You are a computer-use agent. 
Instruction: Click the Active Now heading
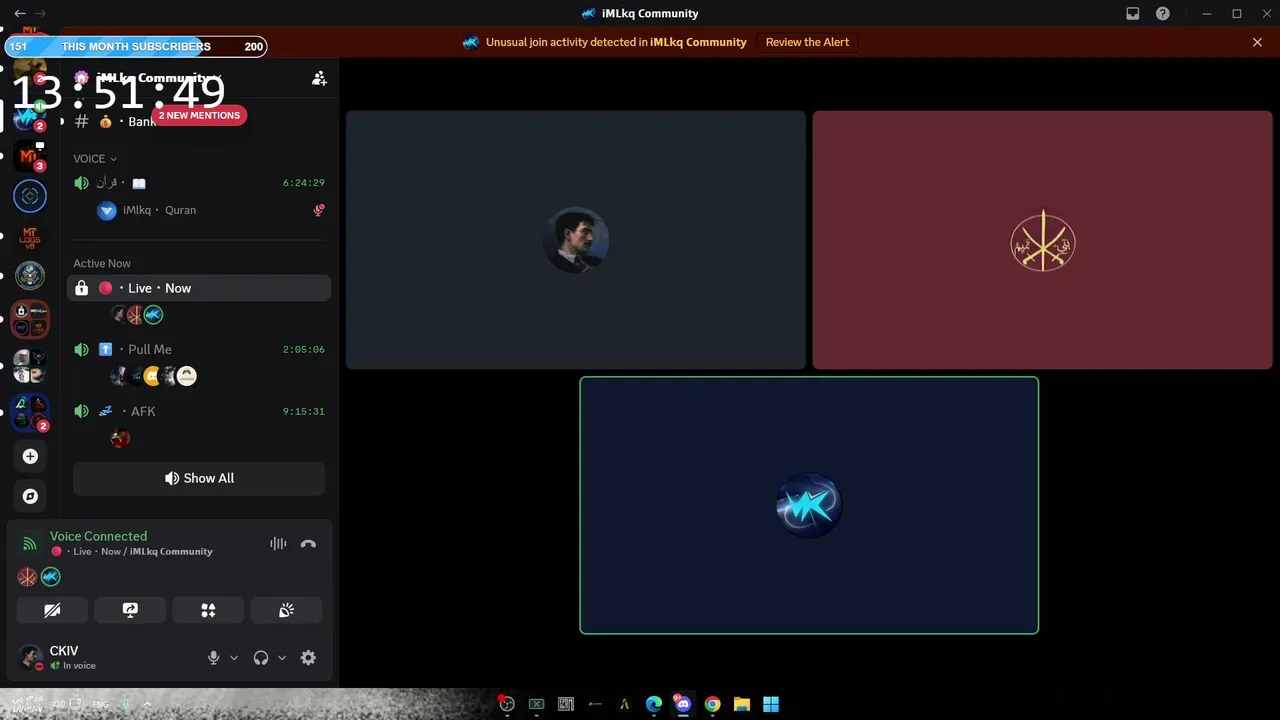point(102,264)
